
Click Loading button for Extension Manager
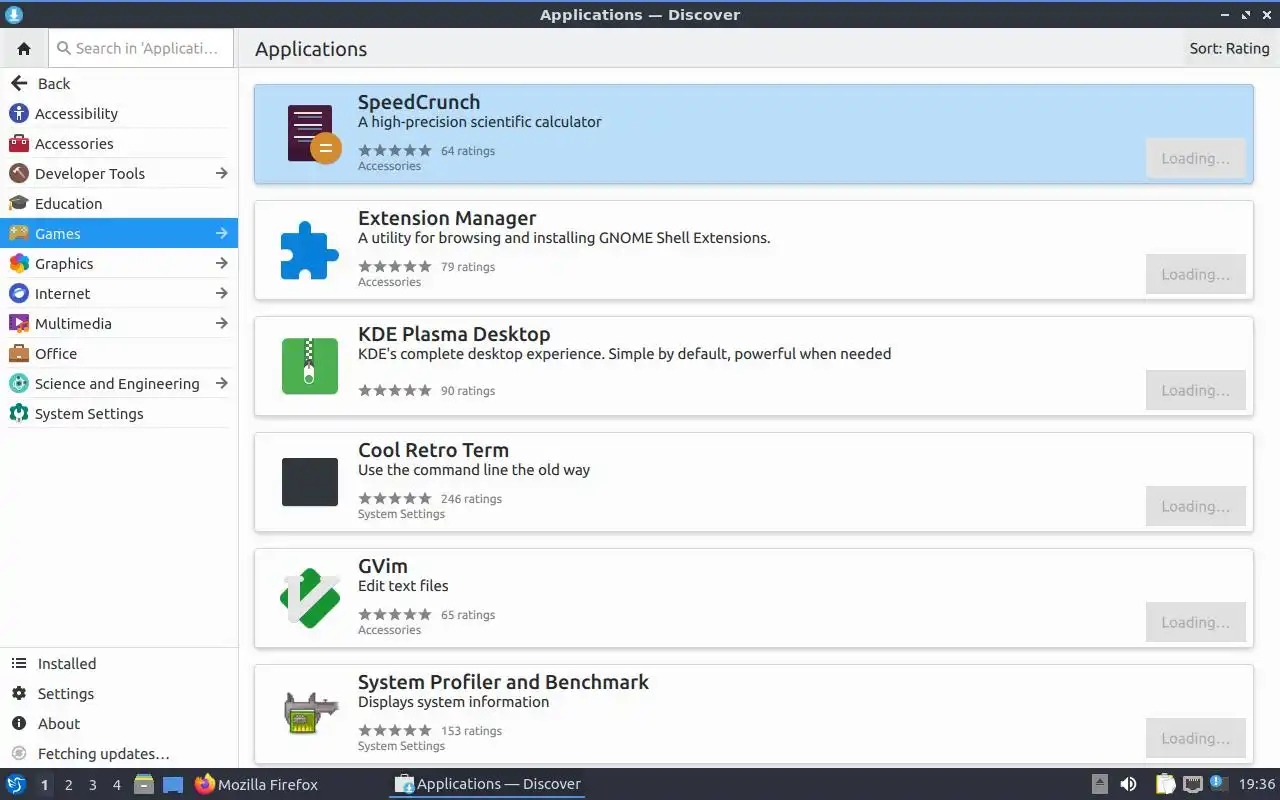pos(1196,274)
